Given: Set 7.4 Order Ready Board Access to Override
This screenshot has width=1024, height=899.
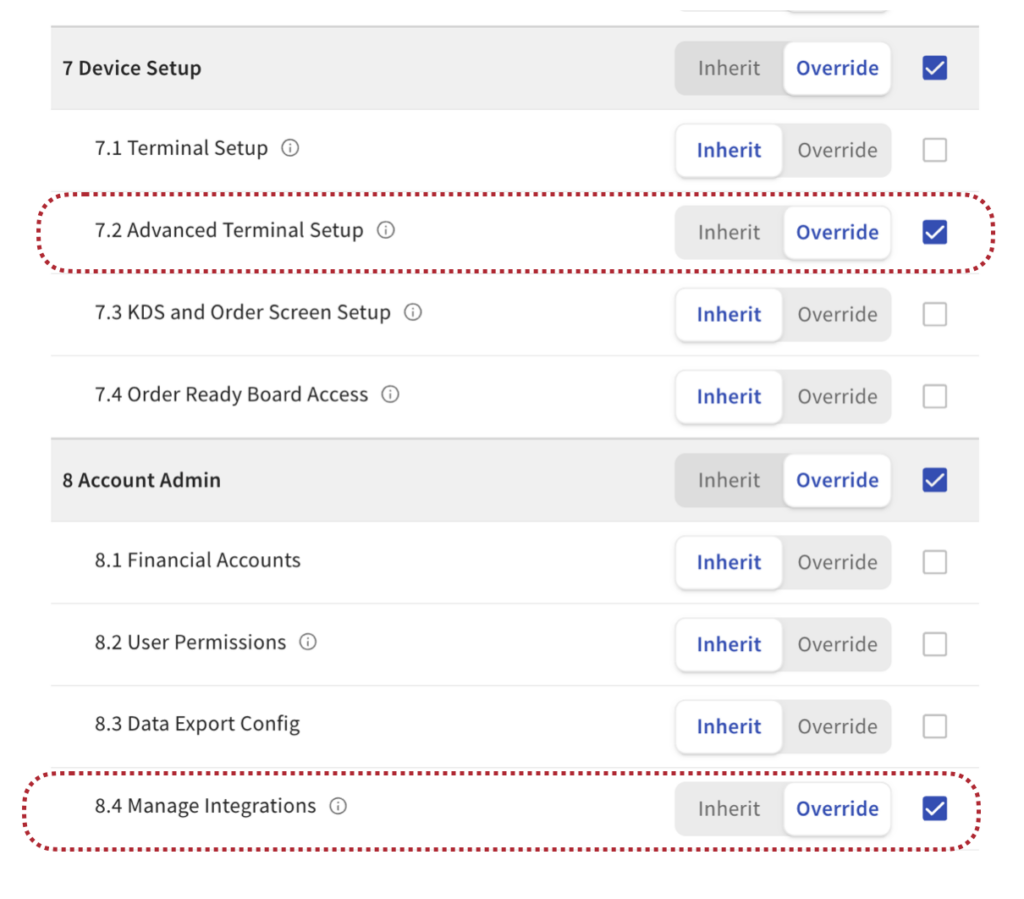Looking at the screenshot, I should coord(837,396).
